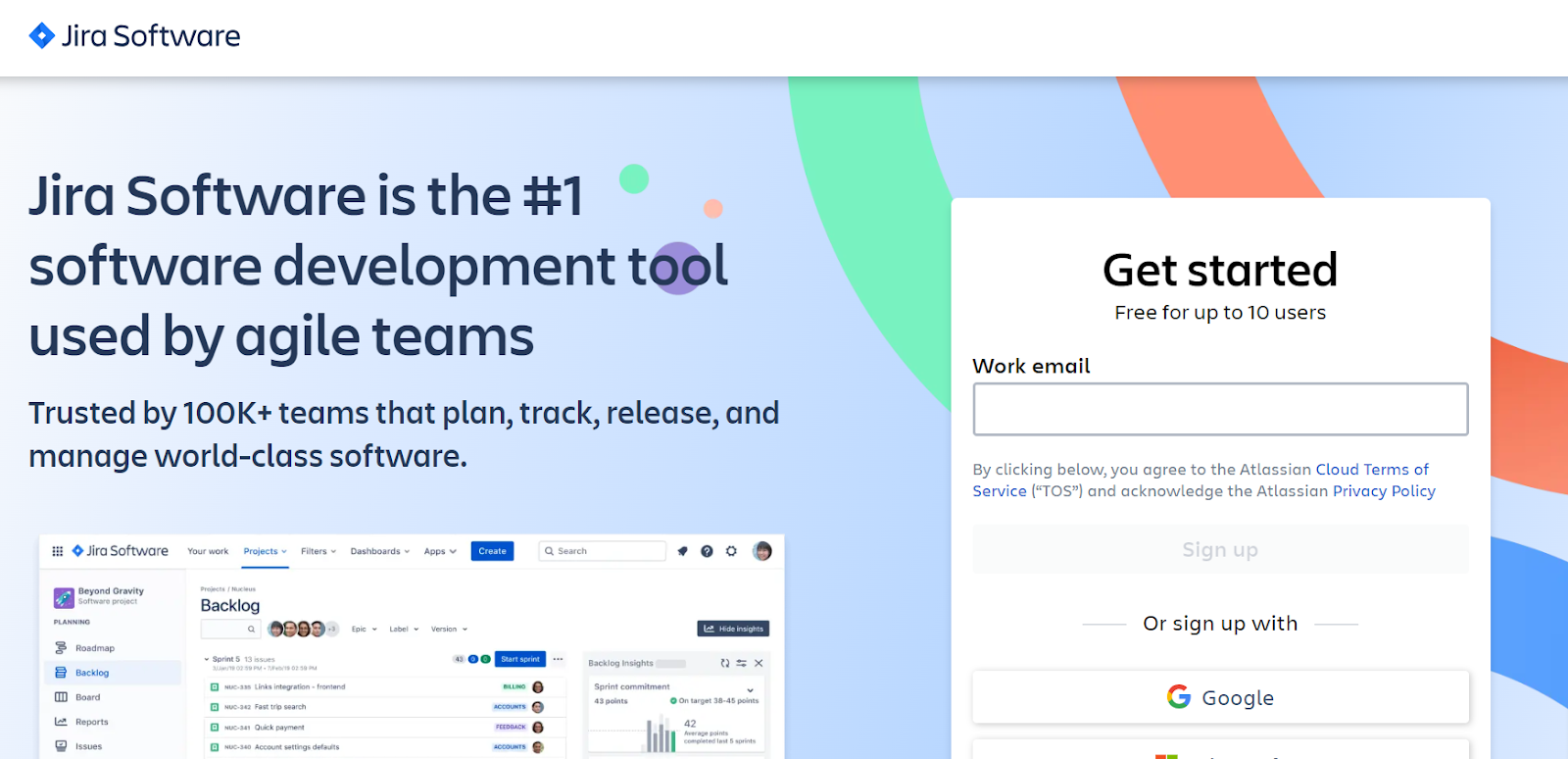Click the Start sprint button
Image resolution: width=1568 pixels, height=759 pixels.
(x=520, y=659)
